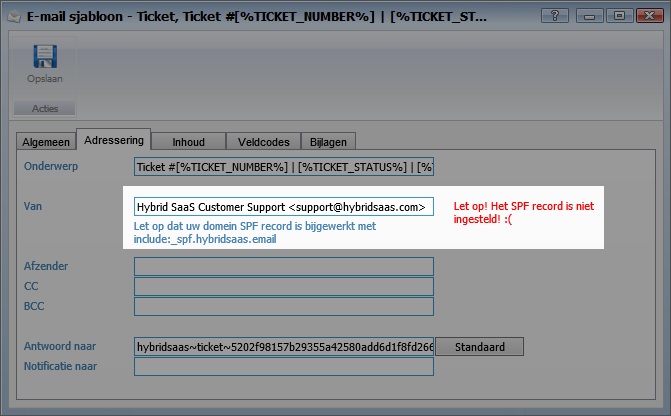Viewport: 671px width, 416px height.
Task: Maximize the E-mail sjabloon window
Action: (619, 15)
